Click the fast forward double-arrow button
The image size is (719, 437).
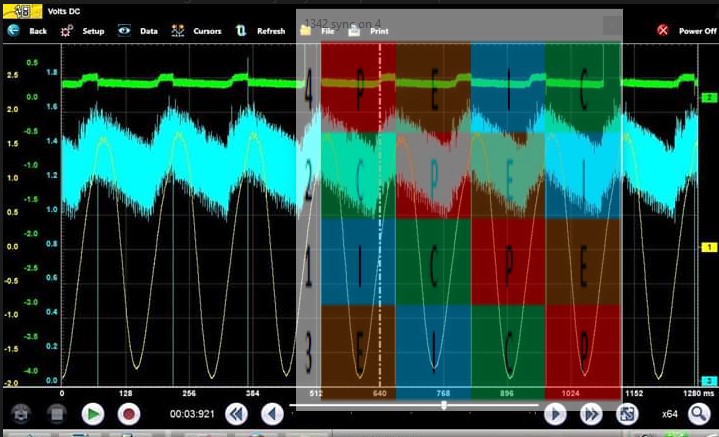click(x=591, y=413)
